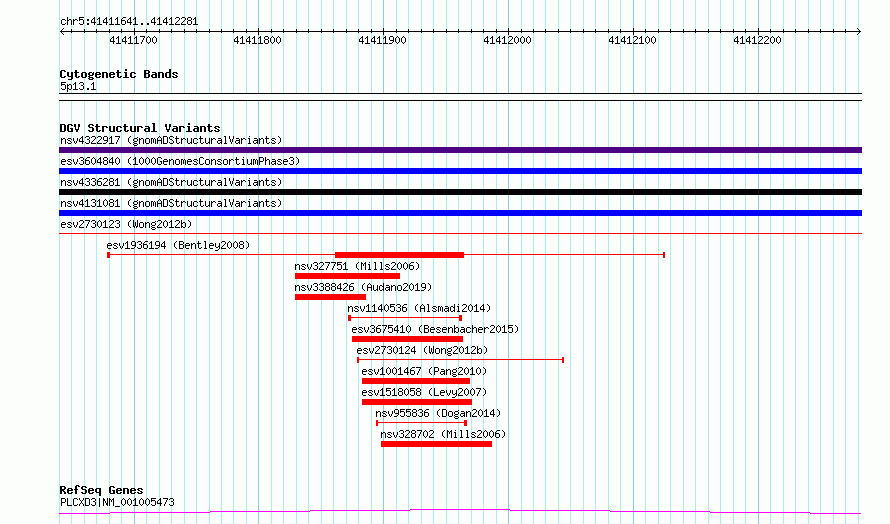Click the blue esv3604840 variant bar
The width and height of the screenshot is (890, 524).
point(460,171)
